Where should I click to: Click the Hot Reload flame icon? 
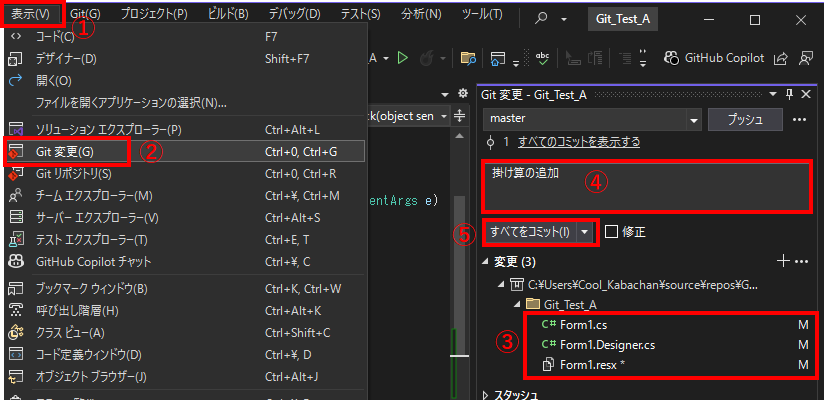point(426,58)
